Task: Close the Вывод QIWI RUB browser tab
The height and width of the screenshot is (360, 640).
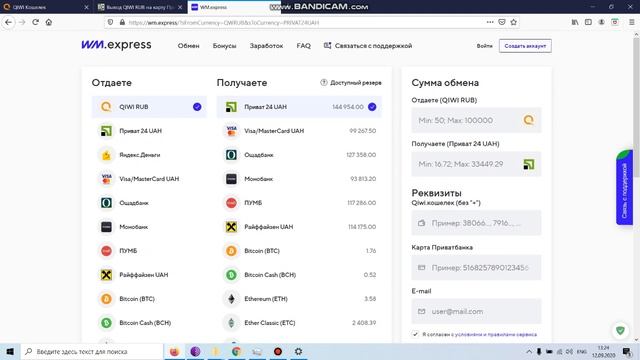Action: pos(180,7)
